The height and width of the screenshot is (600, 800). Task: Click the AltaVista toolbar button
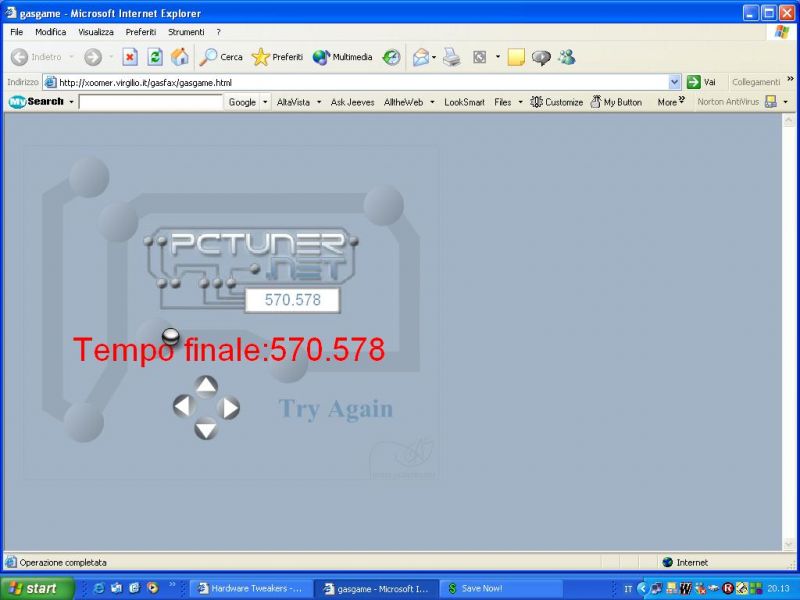[293, 102]
